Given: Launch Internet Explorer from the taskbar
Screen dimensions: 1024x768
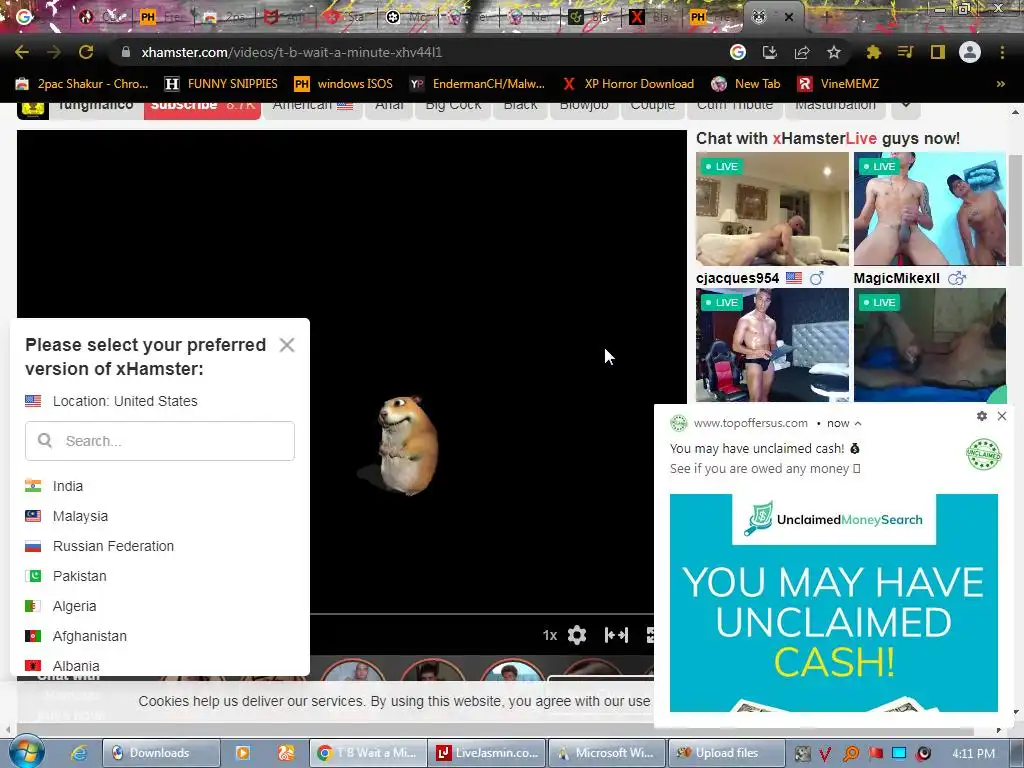Looking at the screenshot, I should [79, 753].
